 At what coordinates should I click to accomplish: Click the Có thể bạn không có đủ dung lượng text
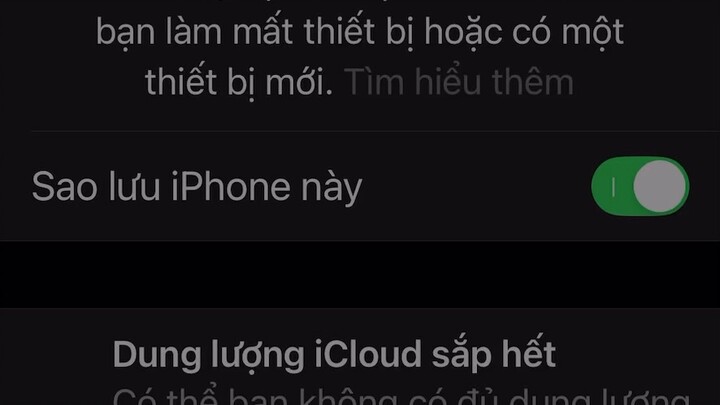[401, 397]
